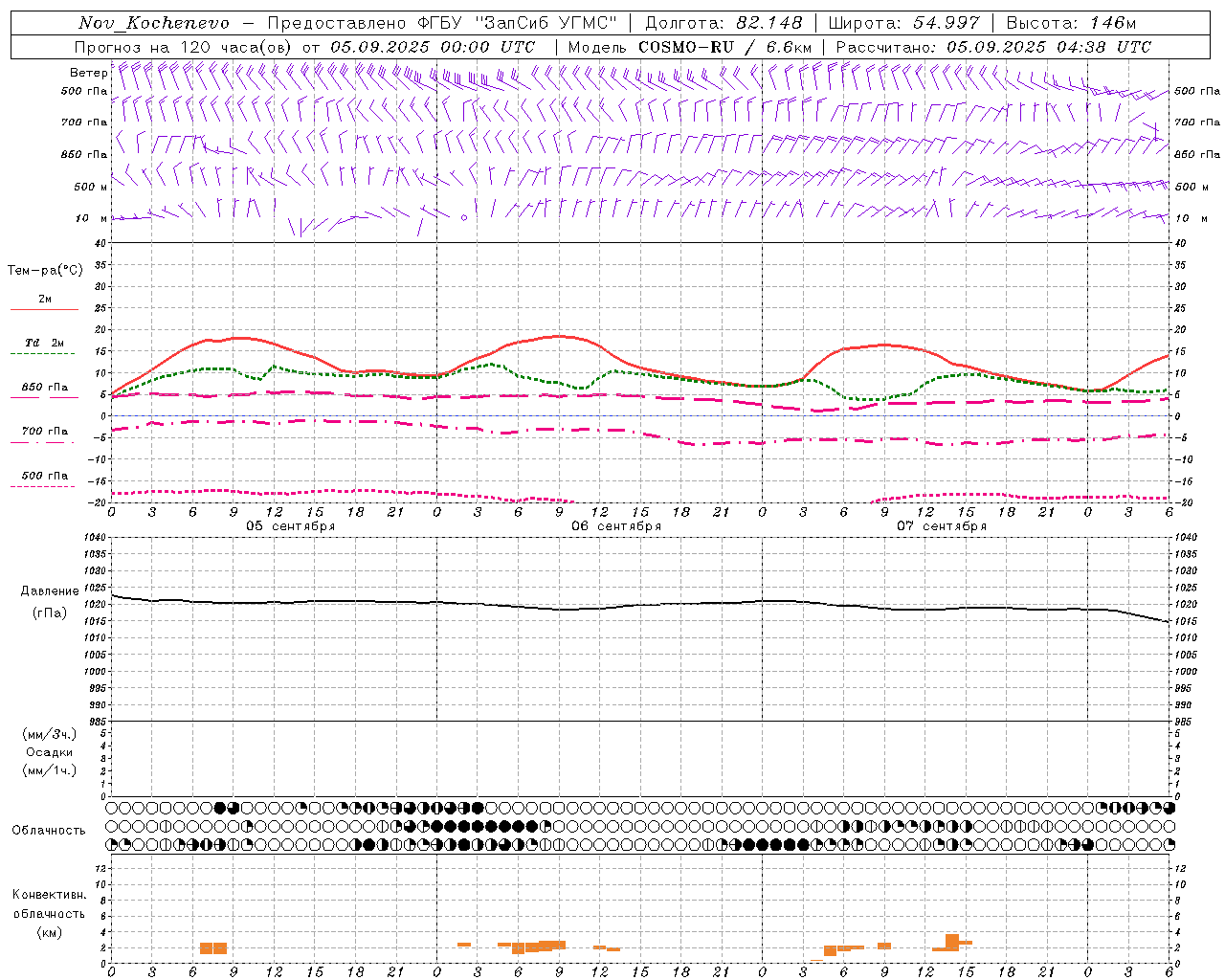Click the station name Nov_Kochenevo in the header

(x=154, y=23)
